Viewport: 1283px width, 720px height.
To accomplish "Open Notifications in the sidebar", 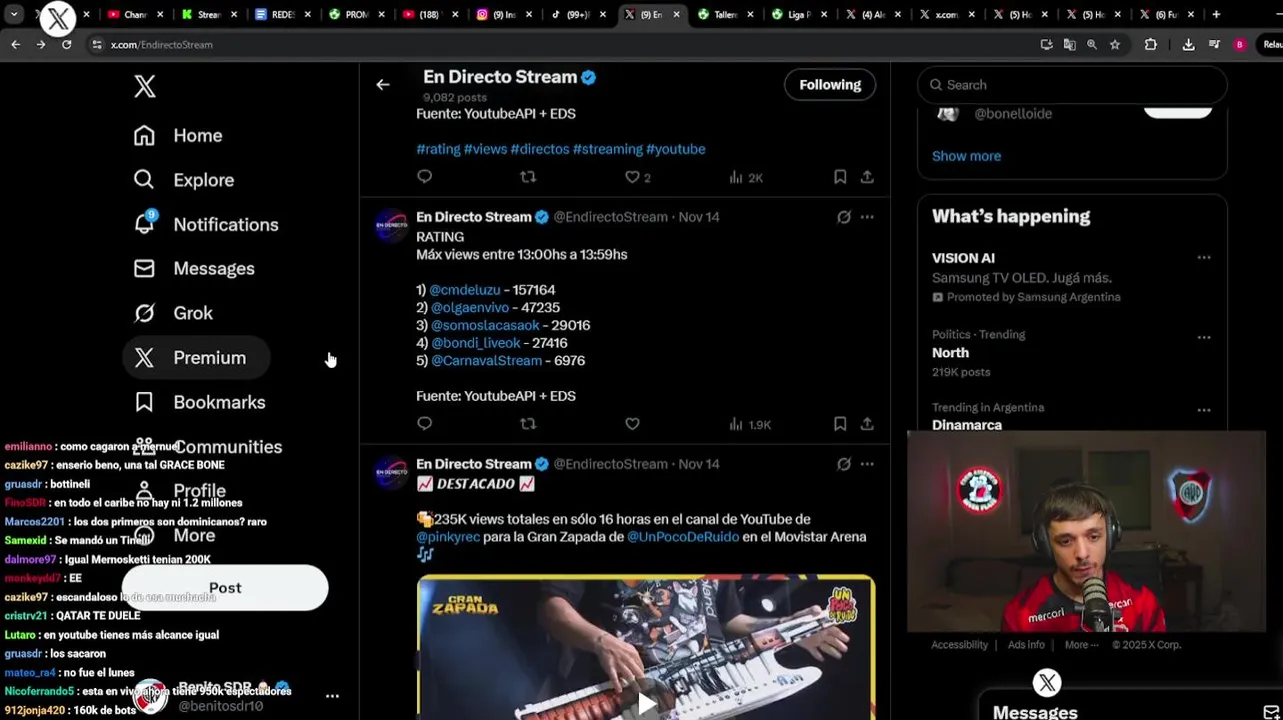I will click(x=206, y=225).
